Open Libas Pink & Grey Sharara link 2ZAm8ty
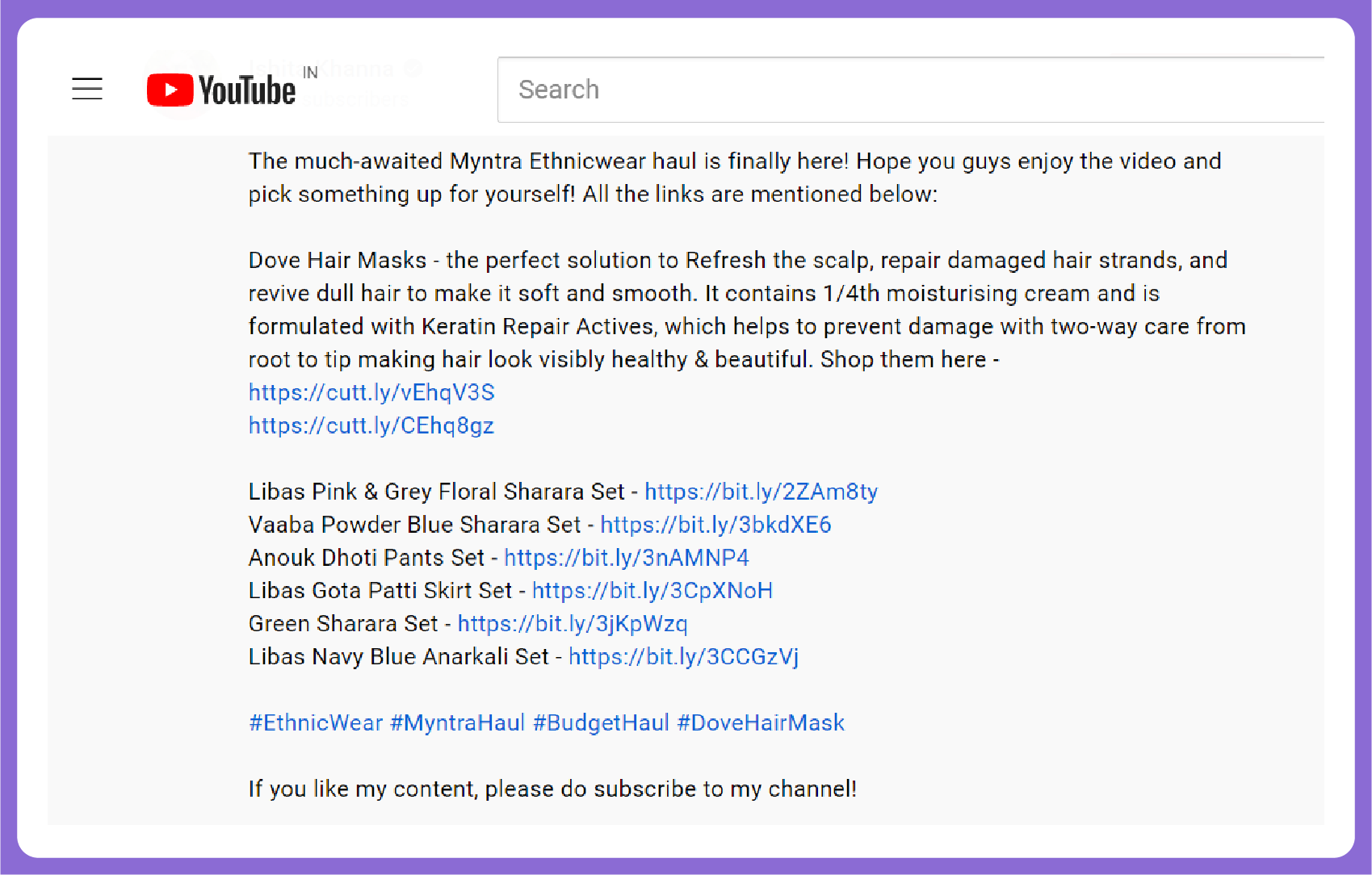This screenshot has height=875, width=1372. [761, 492]
